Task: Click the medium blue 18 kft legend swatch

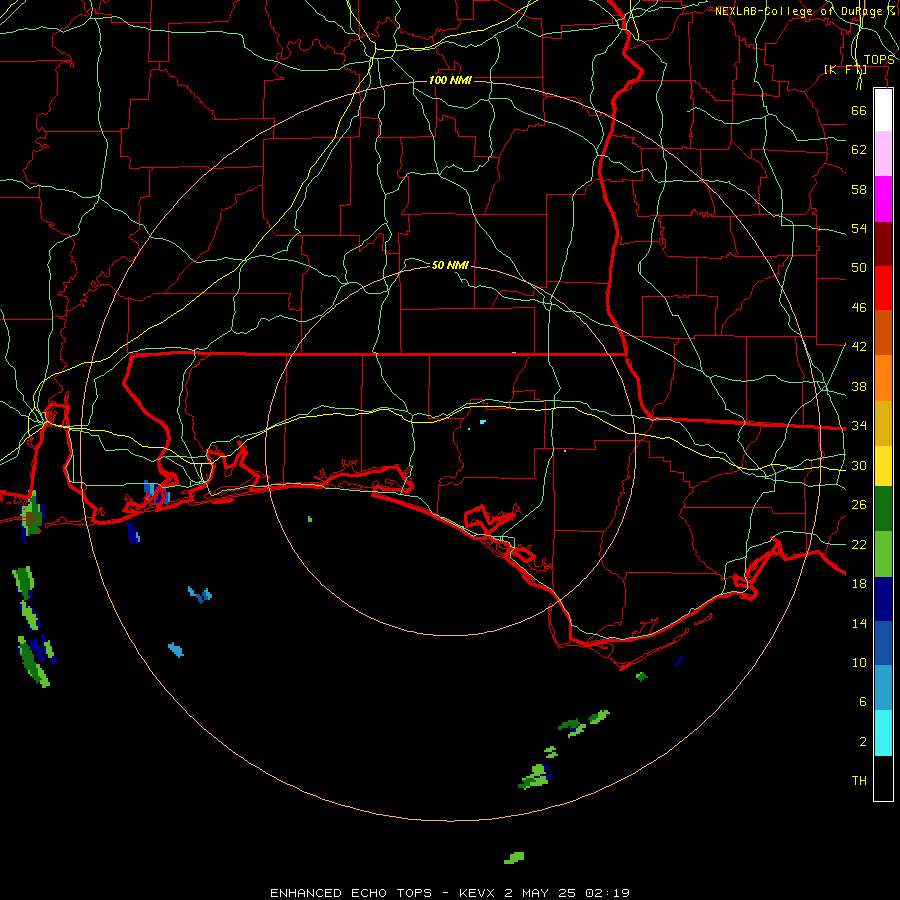Action: (x=883, y=643)
